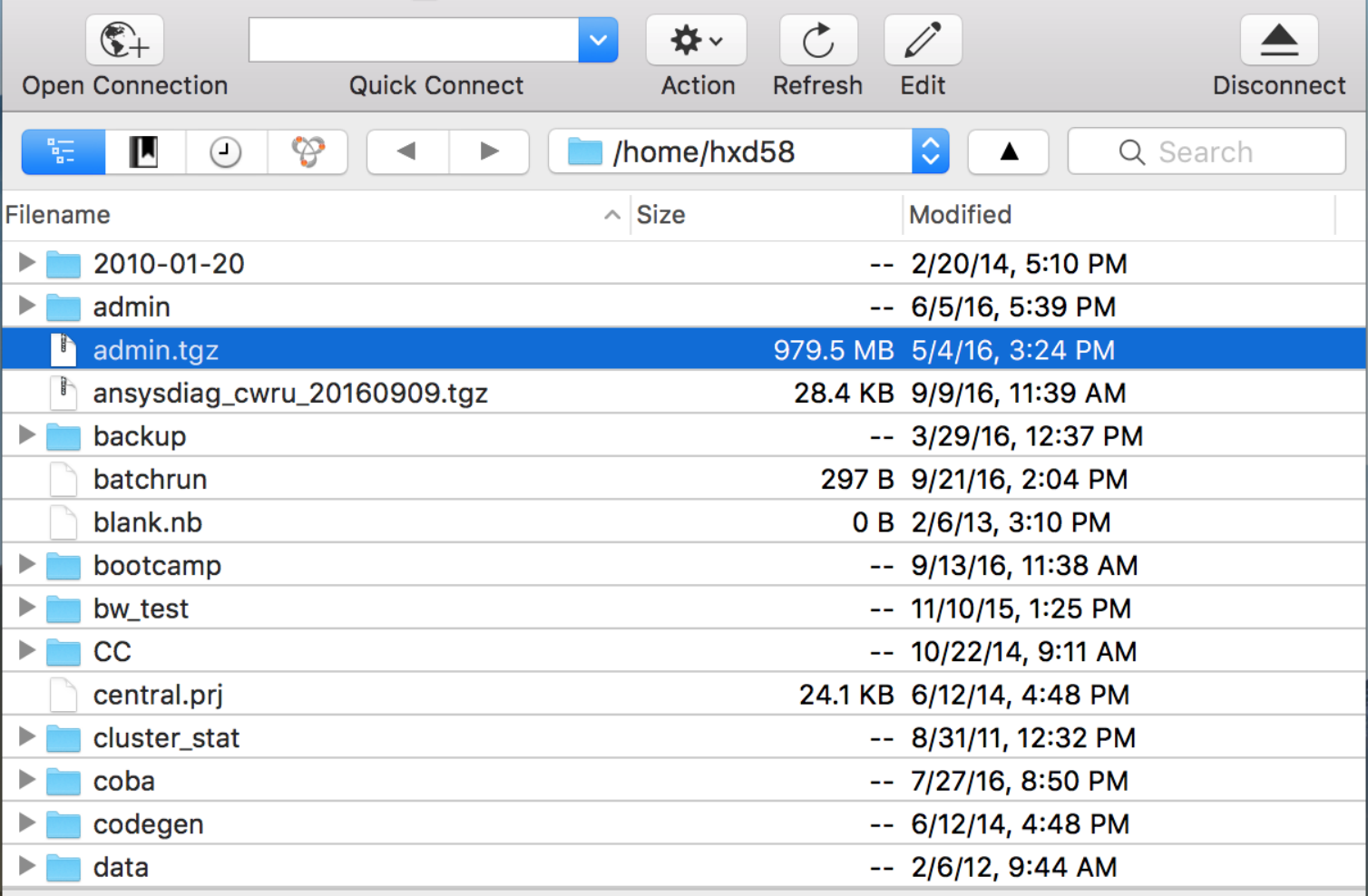Select the 2010-01-20 folder icon
This screenshot has height=896, width=1368.
click(64, 264)
